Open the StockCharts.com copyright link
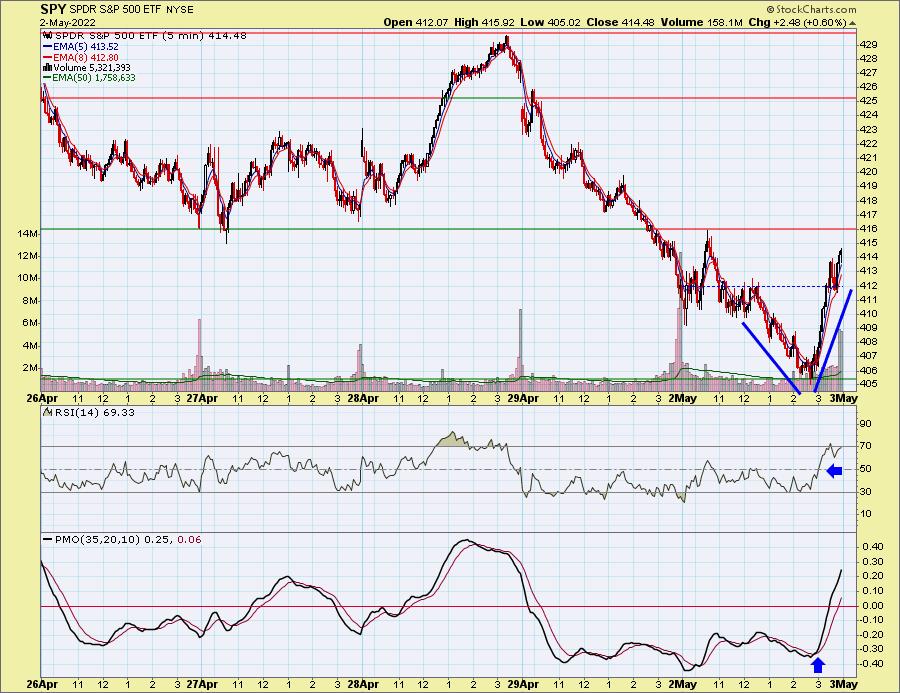The image size is (900, 693). point(811,9)
